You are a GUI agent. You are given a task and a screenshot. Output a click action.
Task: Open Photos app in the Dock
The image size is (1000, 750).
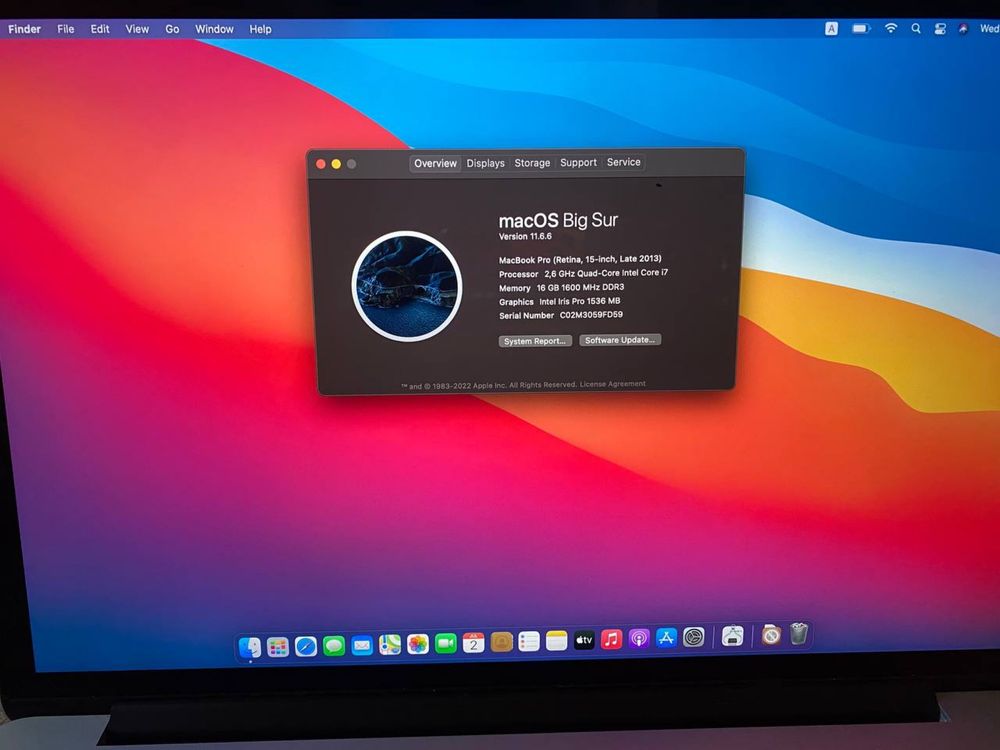pyautogui.click(x=418, y=644)
